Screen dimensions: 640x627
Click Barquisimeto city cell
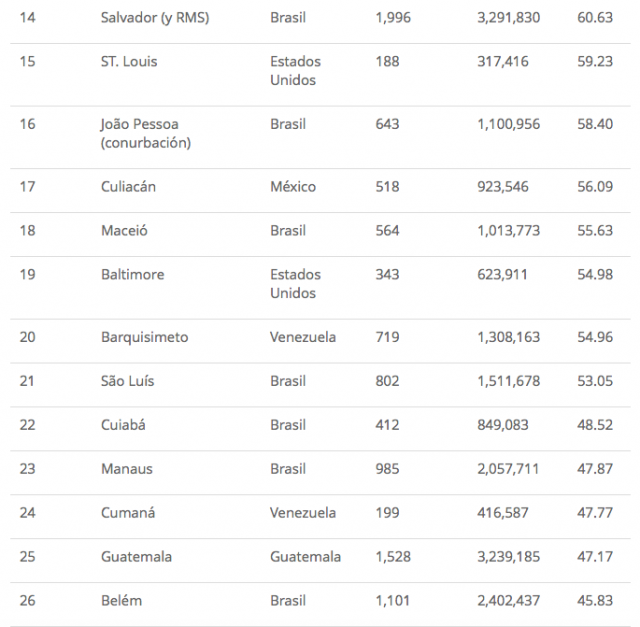click(144, 337)
